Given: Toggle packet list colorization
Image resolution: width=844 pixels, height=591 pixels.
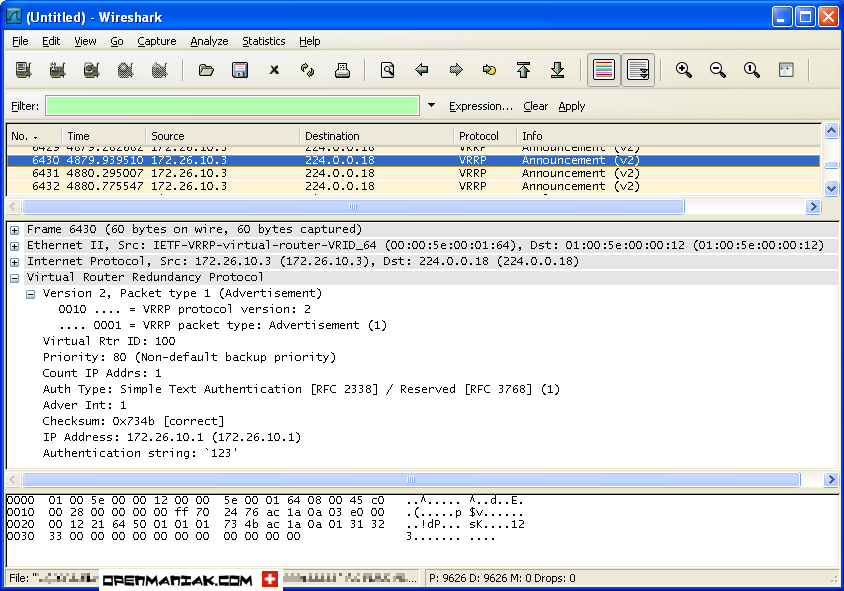Looking at the screenshot, I should (603, 70).
